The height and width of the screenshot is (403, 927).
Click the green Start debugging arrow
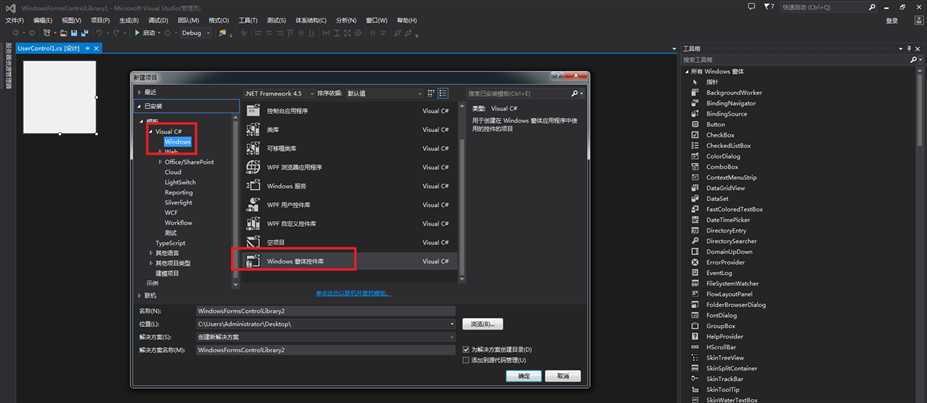tap(137, 33)
